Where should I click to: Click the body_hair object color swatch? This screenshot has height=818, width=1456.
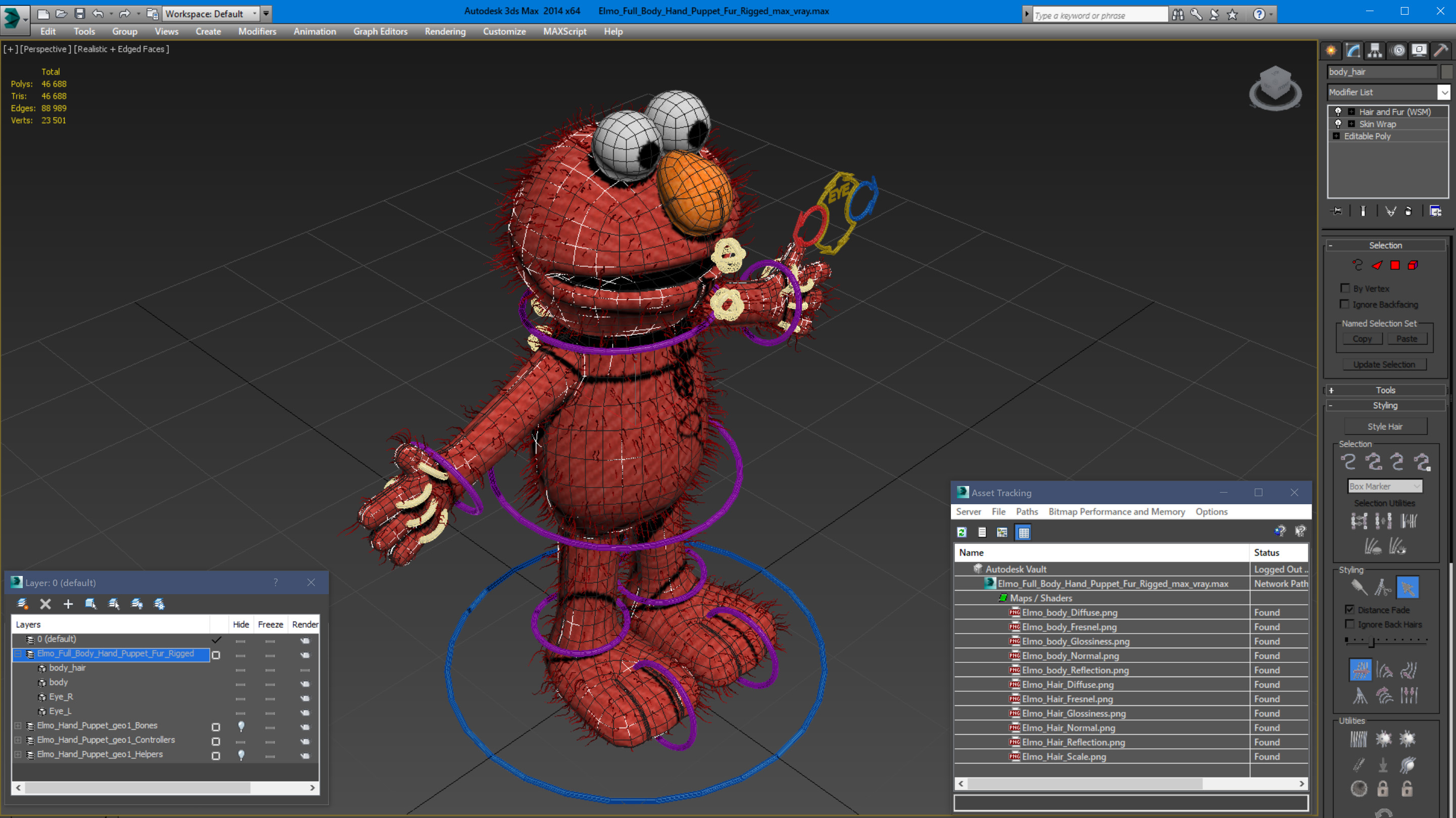pyautogui.click(x=1446, y=72)
